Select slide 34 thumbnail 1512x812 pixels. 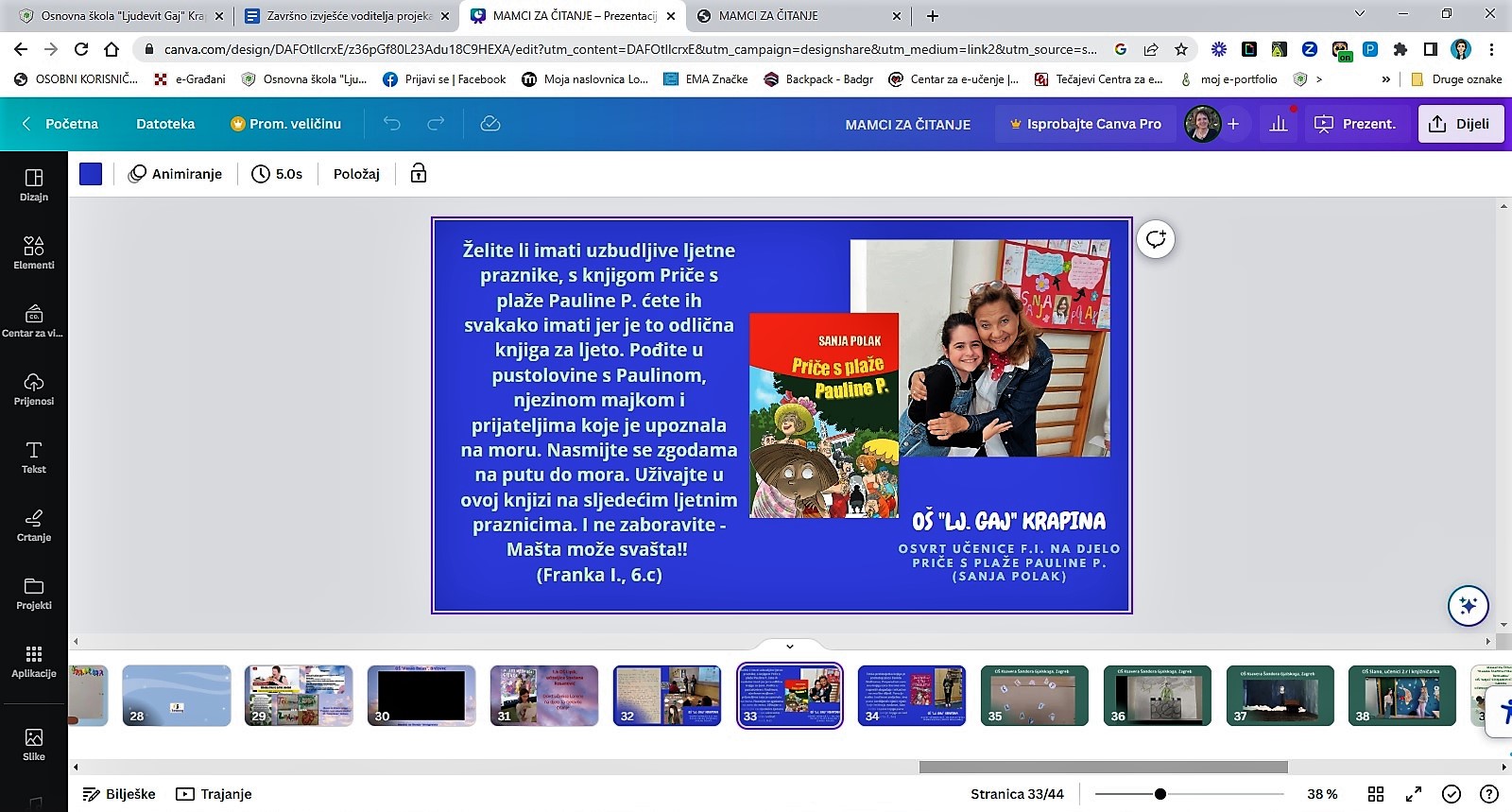pos(912,696)
